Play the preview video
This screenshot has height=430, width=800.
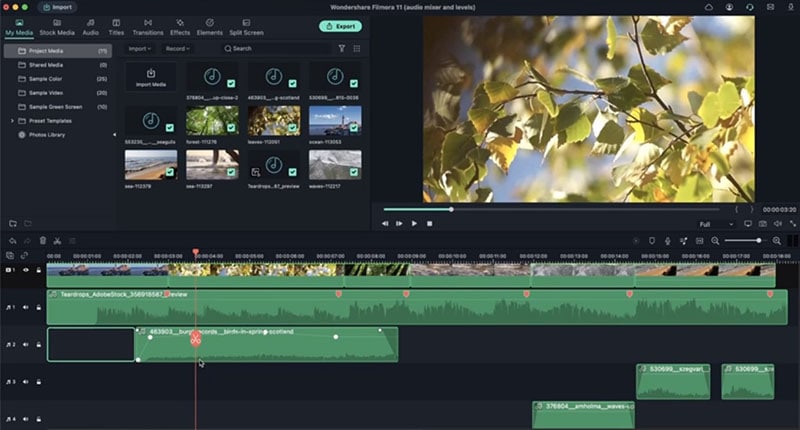pos(414,223)
